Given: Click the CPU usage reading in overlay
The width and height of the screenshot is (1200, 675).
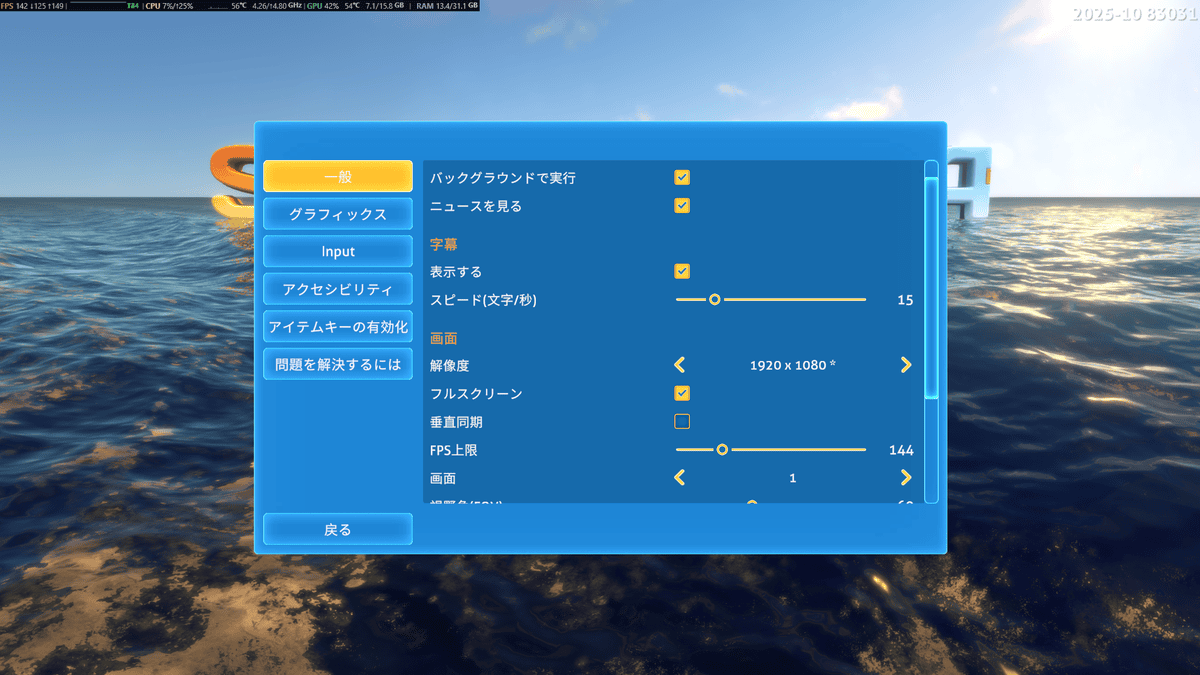Looking at the screenshot, I should (169, 5).
